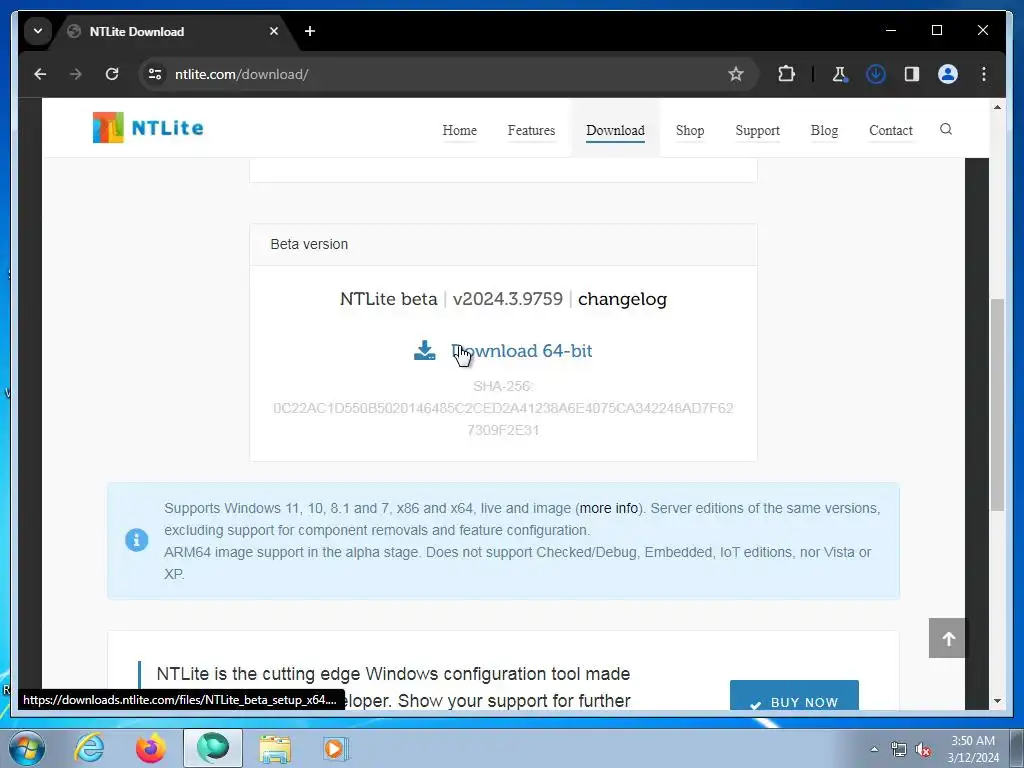Click the page scrollbar thumb
The width and height of the screenshot is (1024, 768).
click(x=997, y=404)
